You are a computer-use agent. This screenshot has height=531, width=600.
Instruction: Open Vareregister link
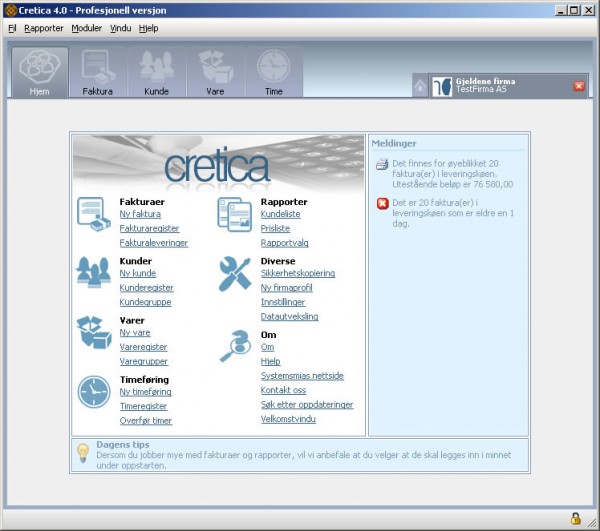pyautogui.click(x=143, y=347)
